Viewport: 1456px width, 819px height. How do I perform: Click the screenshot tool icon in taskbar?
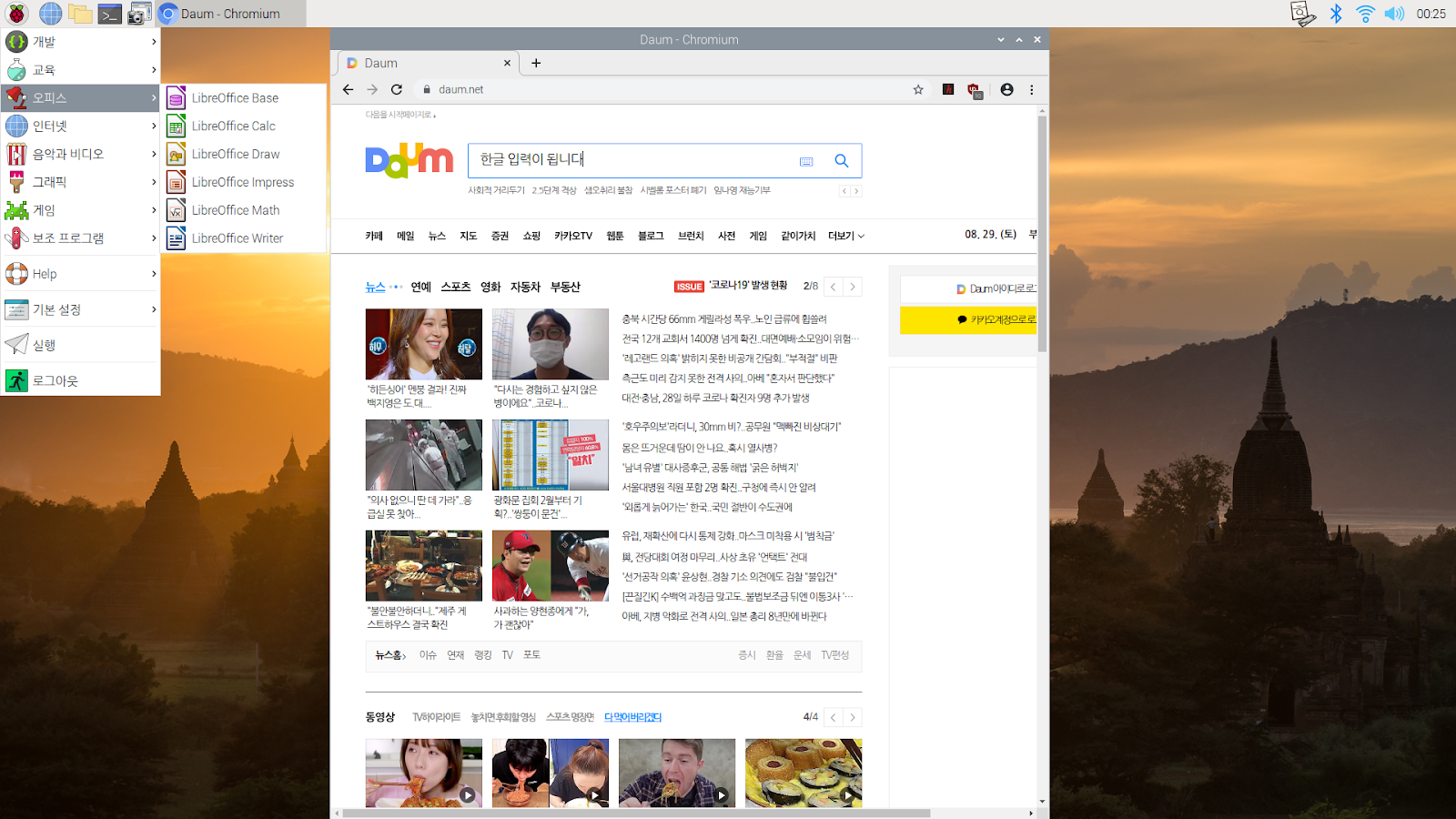[139, 14]
